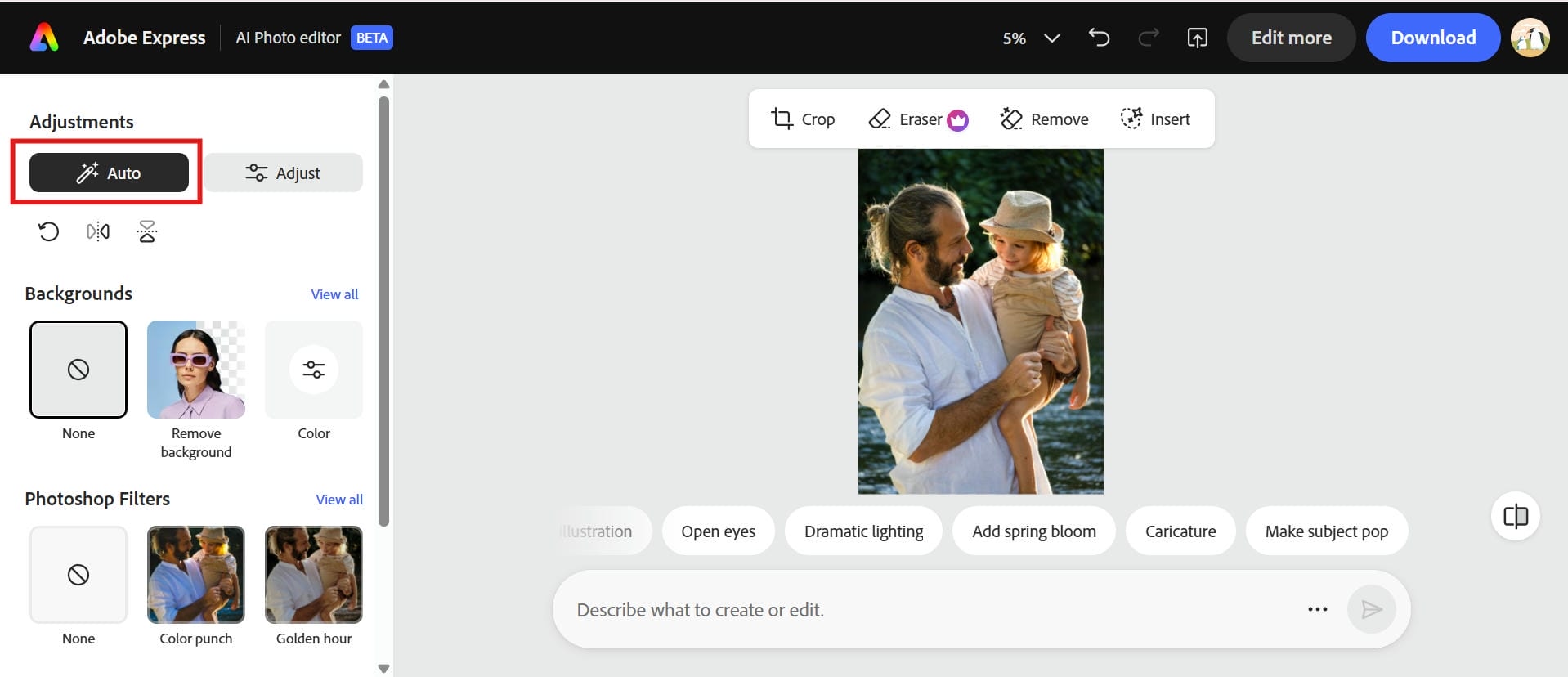Click the Download button

pyautogui.click(x=1433, y=38)
